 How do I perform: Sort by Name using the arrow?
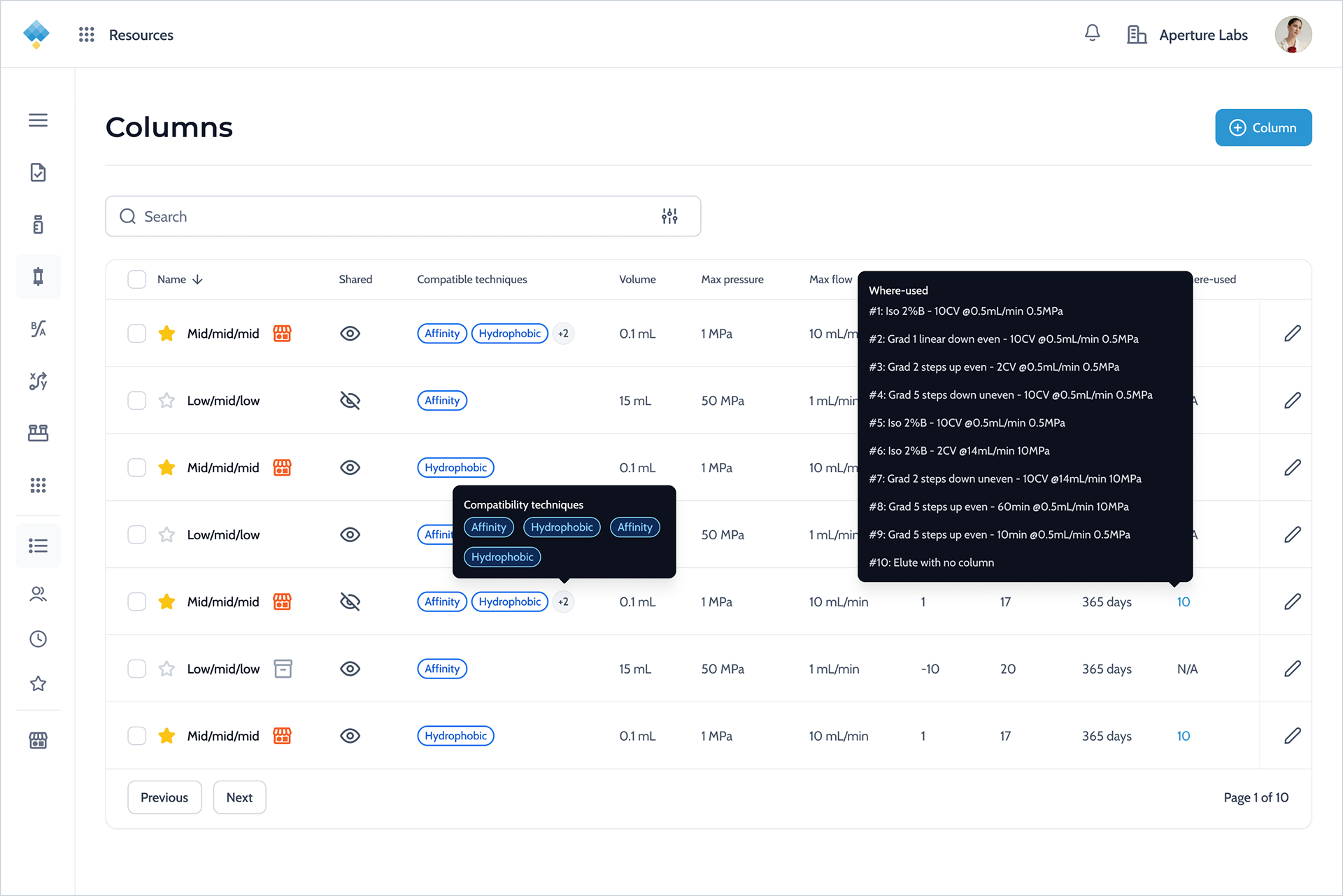click(x=197, y=279)
